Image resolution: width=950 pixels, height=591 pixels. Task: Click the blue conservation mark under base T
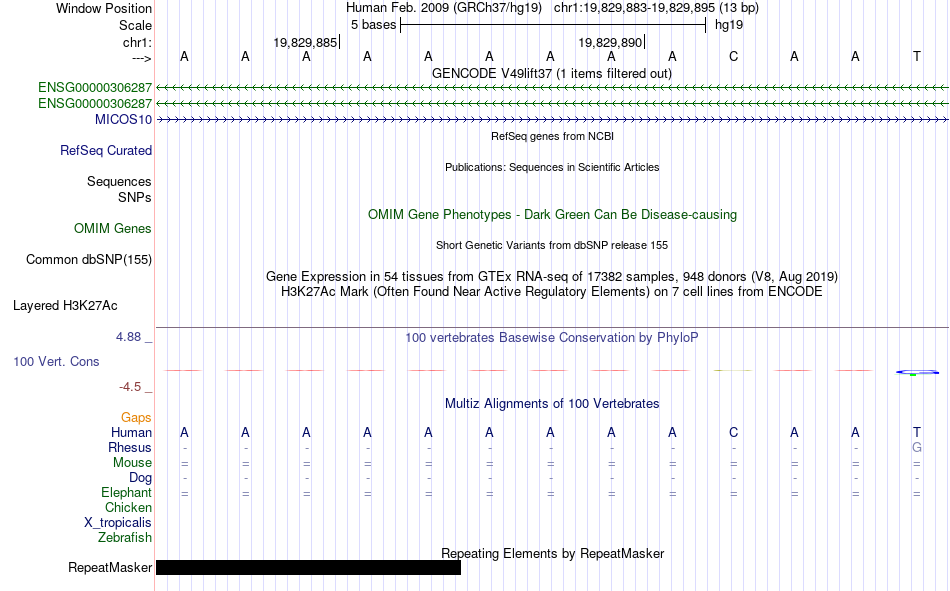coord(917,372)
